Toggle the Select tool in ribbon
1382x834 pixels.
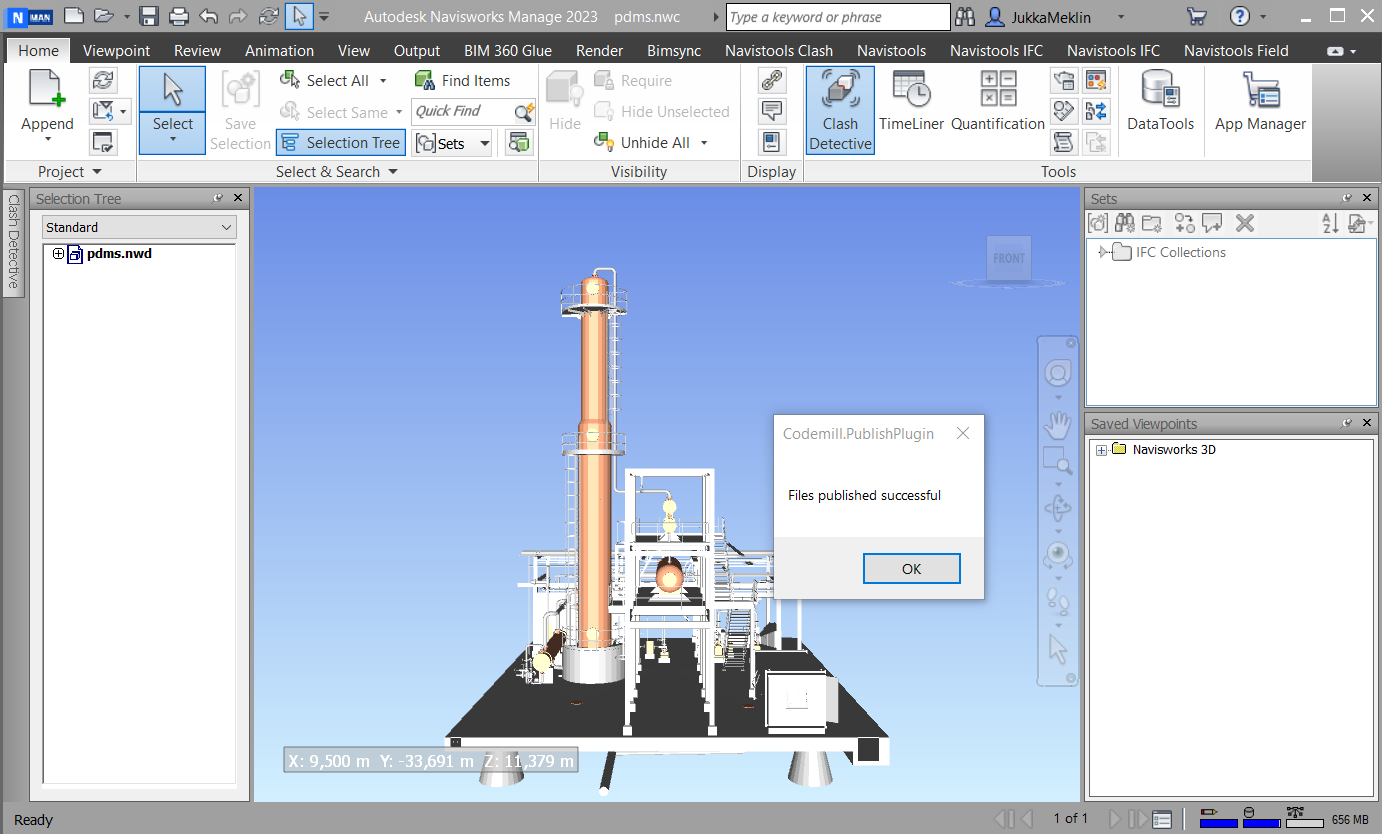173,110
